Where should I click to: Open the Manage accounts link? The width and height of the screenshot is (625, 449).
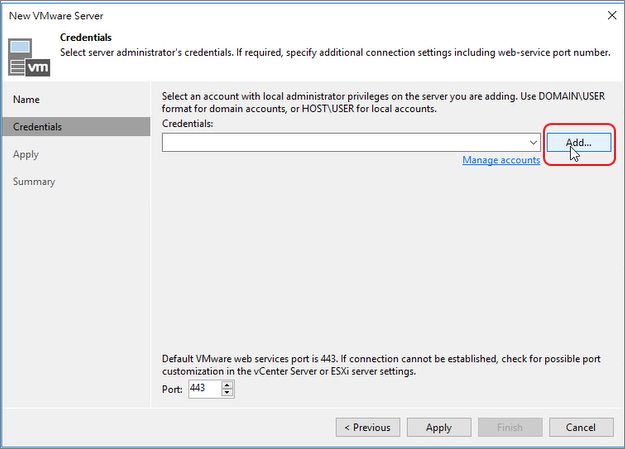(501, 160)
